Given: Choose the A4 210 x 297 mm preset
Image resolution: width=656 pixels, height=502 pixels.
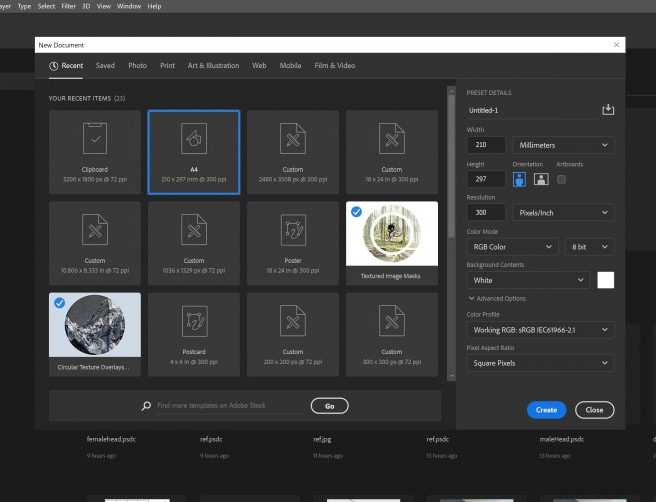Looking at the screenshot, I should tap(194, 152).
